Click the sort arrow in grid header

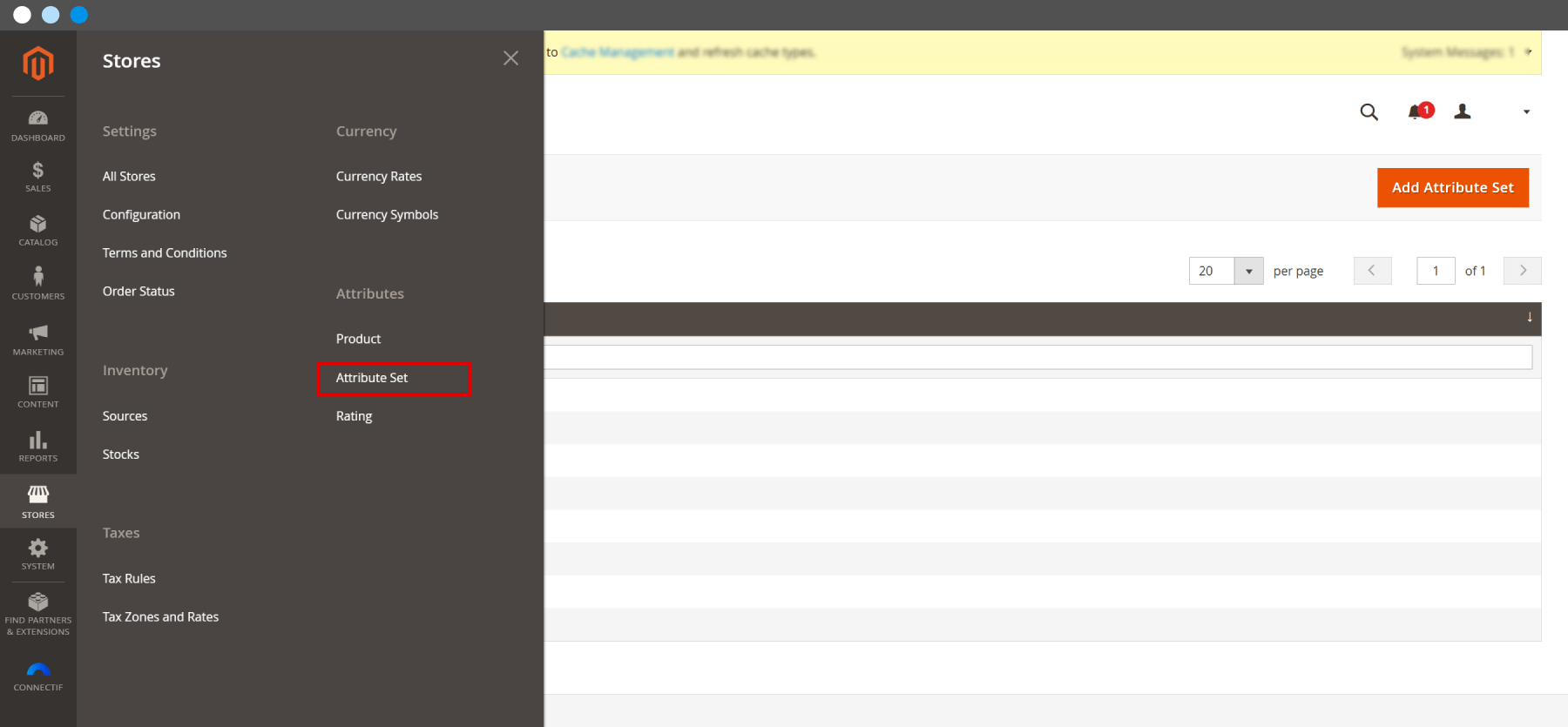(1530, 317)
